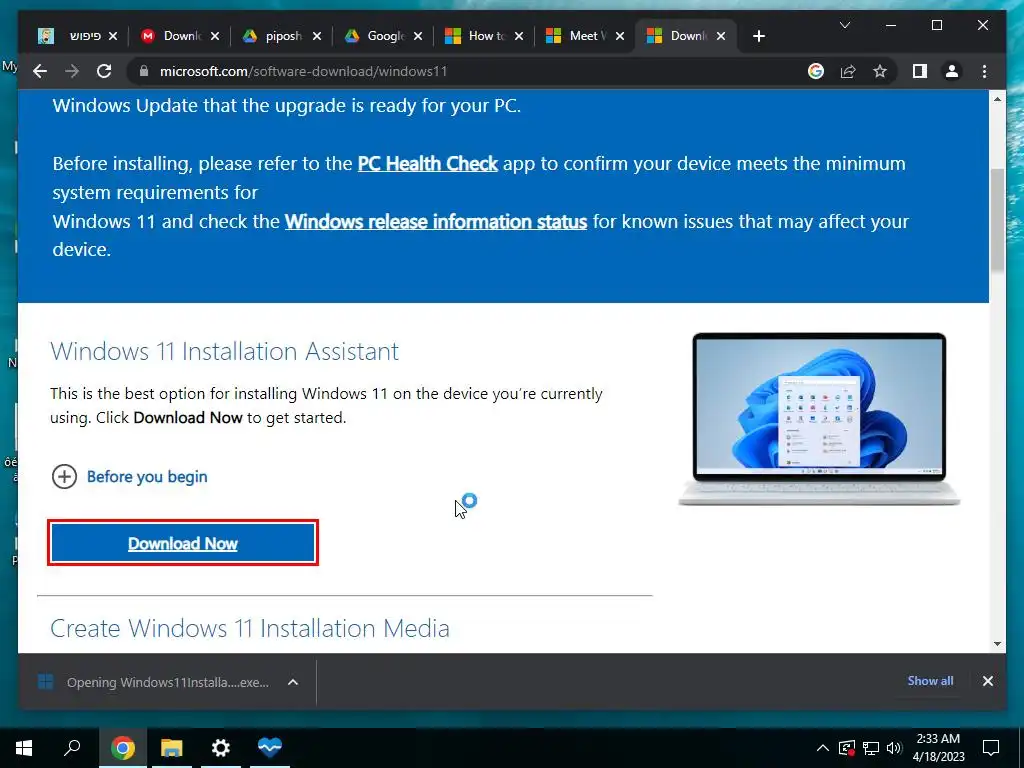This screenshot has width=1024, height=768.
Task: Open the notification center icon
Action: coord(991,748)
